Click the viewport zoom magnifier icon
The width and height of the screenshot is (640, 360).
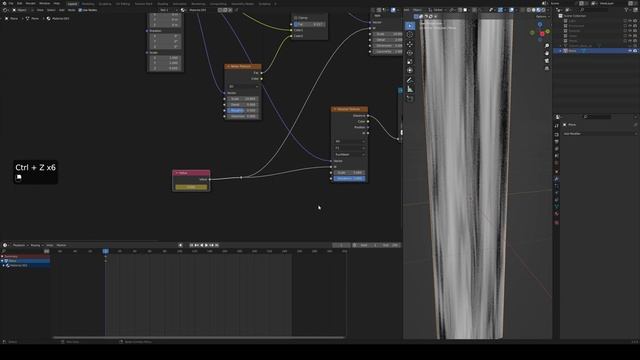coord(547,46)
